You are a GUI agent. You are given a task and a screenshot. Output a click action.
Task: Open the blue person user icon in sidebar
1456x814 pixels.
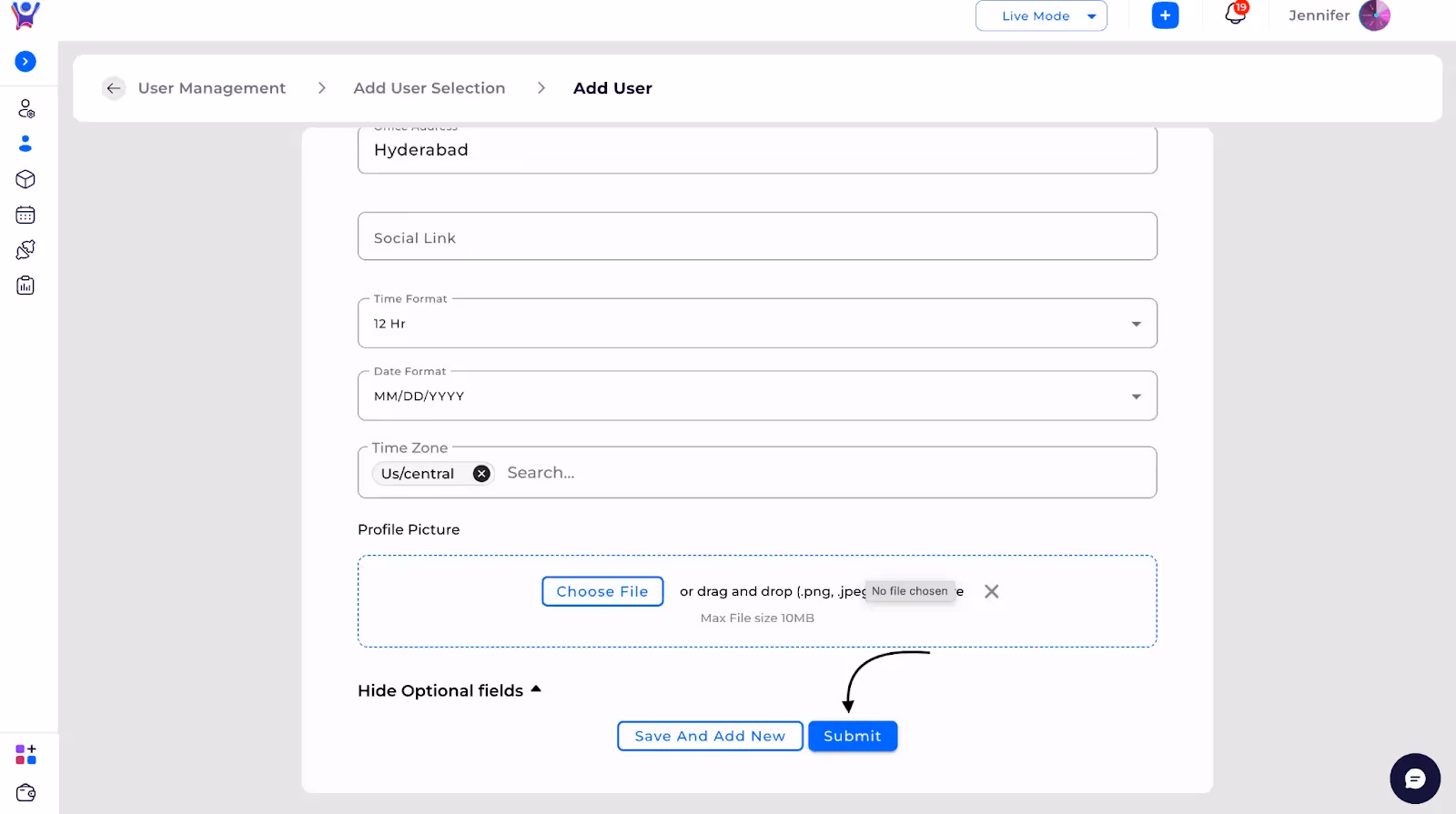[x=25, y=144]
